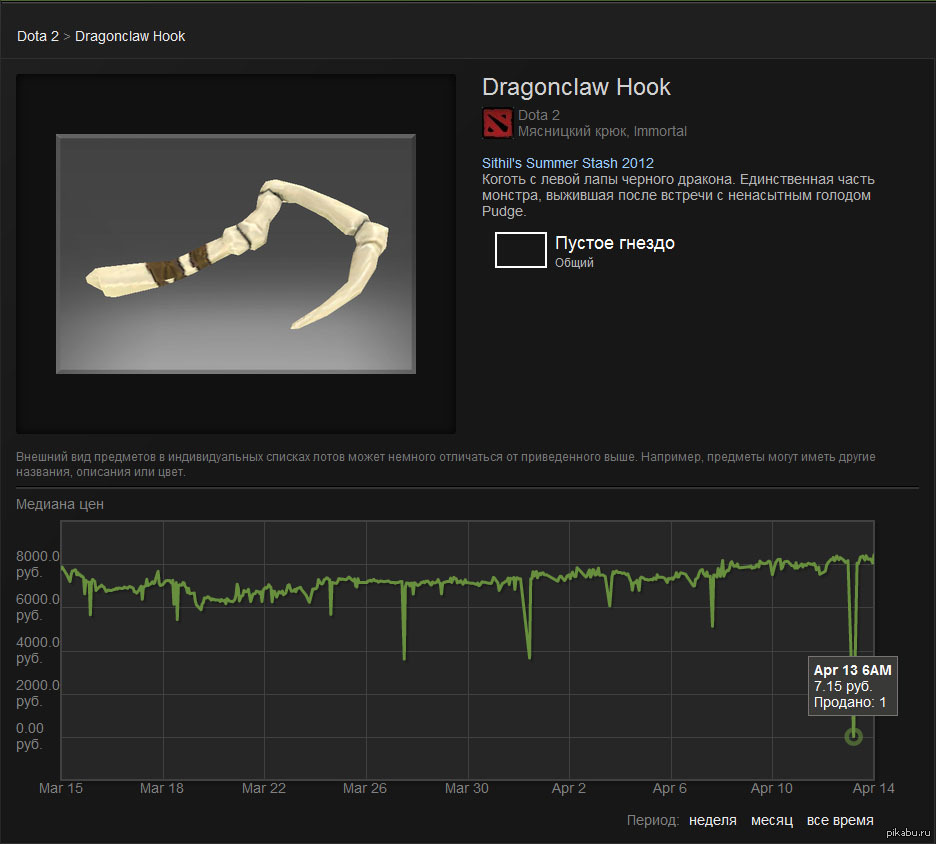Open the Dragonclaw Hook item image
The image size is (936, 844).
coord(236,254)
